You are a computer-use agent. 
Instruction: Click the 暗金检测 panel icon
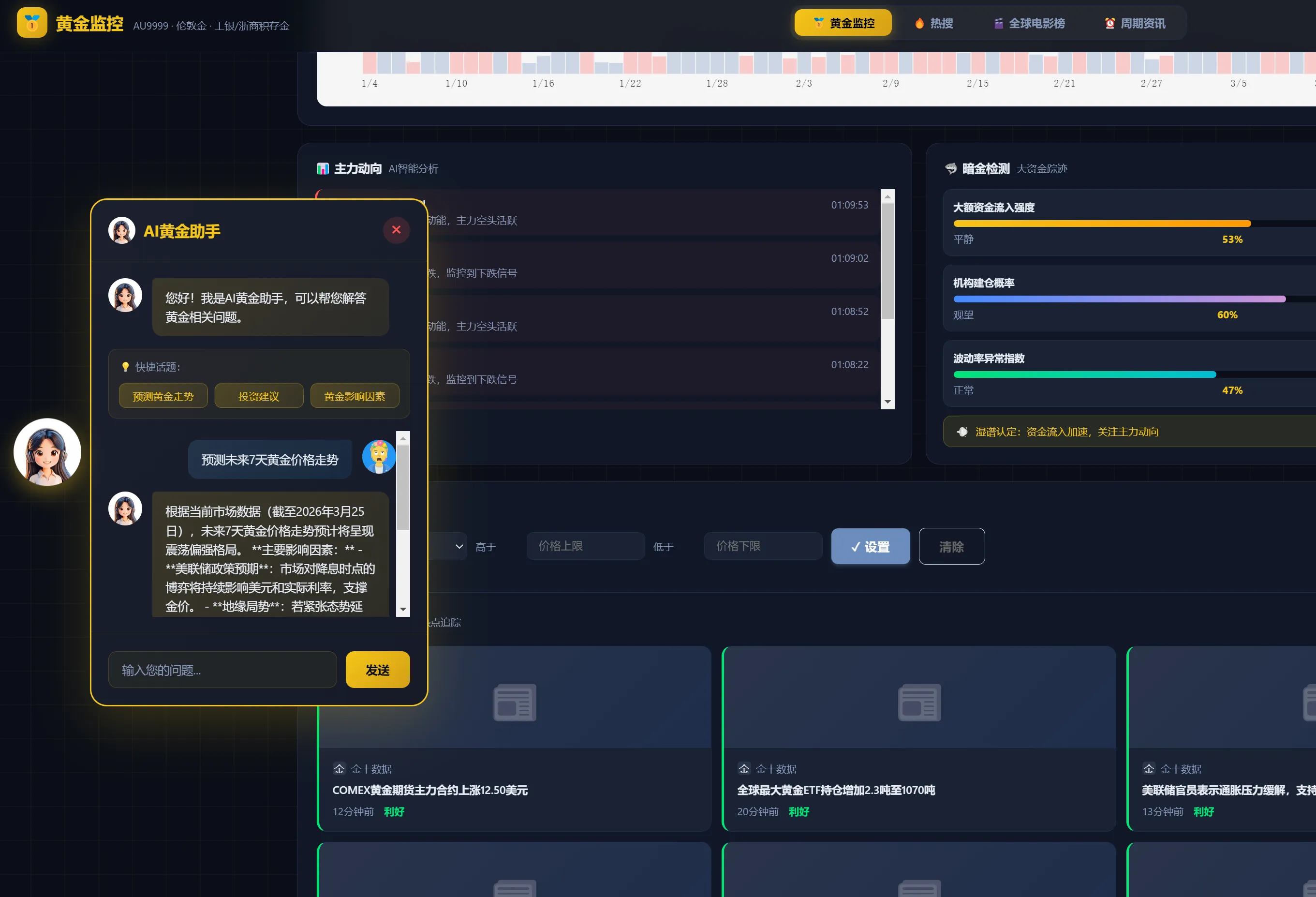(x=951, y=169)
